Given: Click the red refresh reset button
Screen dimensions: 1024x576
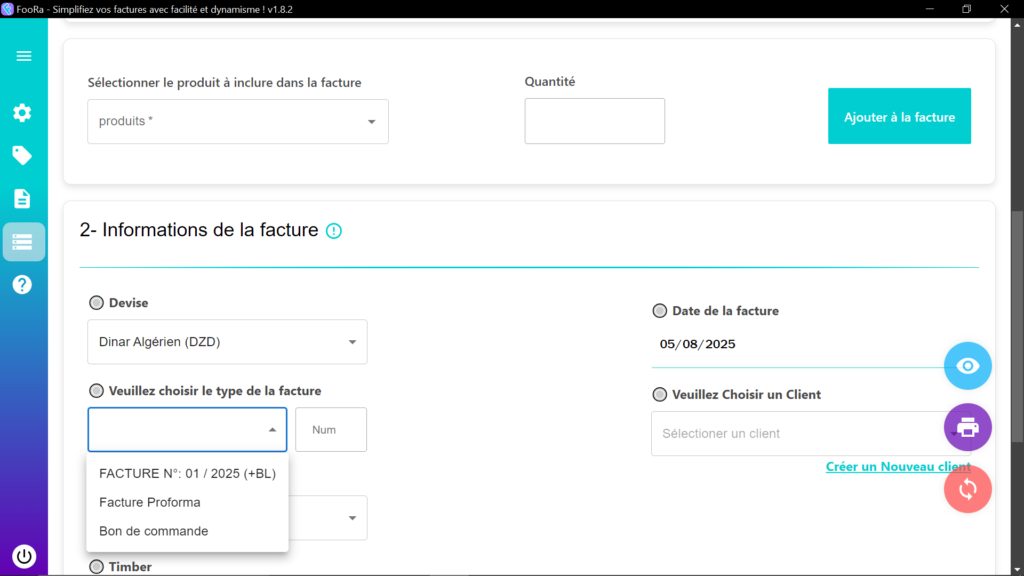Looking at the screenshot, I should pos(967,489).
